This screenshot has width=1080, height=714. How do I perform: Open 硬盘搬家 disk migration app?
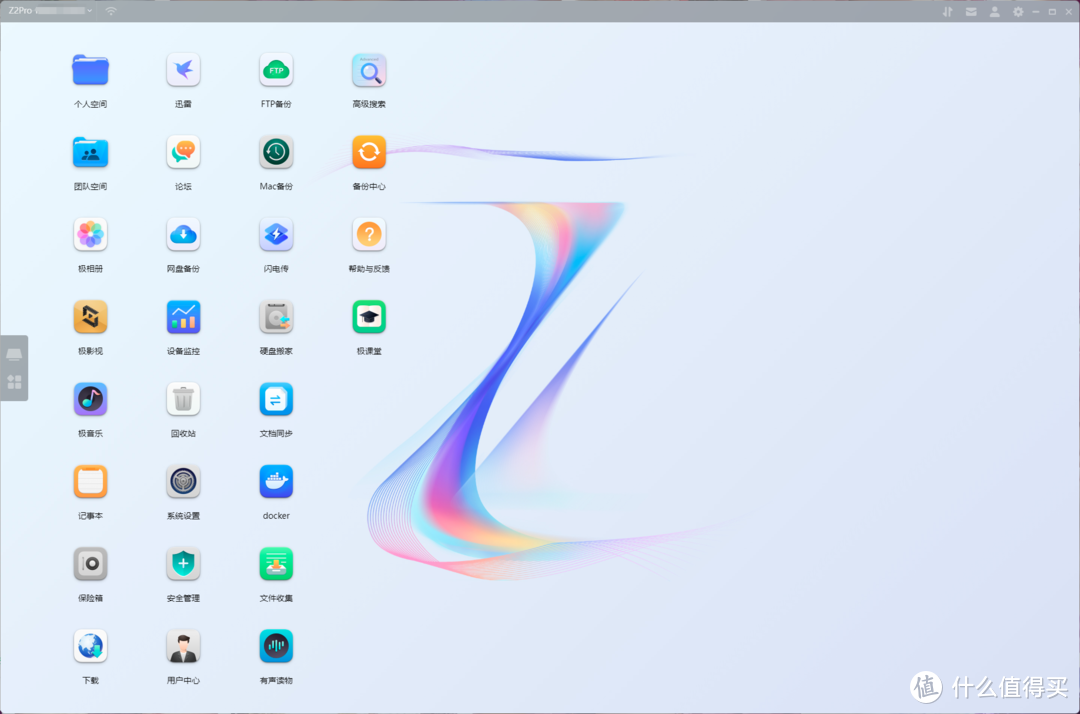point(276,317)
